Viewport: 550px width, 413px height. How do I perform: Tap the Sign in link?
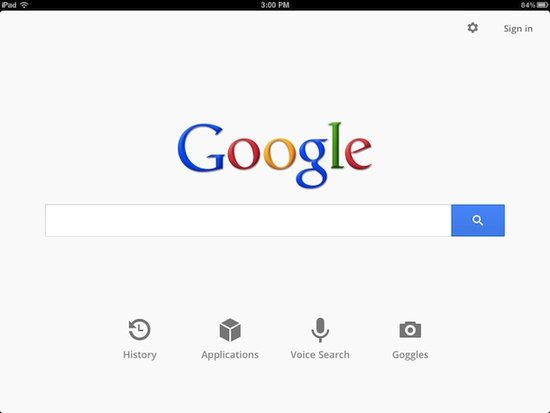pos(518,28)
